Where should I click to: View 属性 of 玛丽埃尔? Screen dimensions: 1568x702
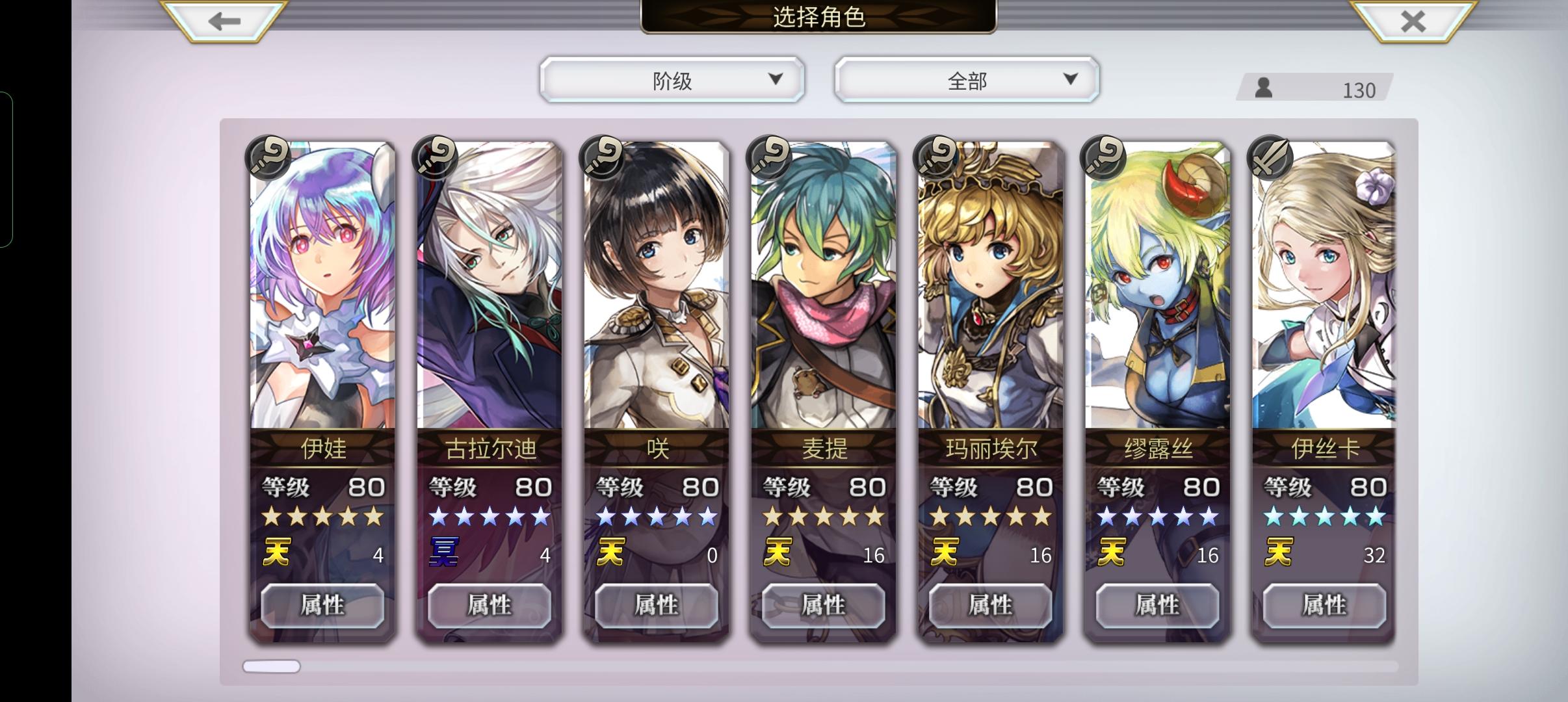pos(990,605)
